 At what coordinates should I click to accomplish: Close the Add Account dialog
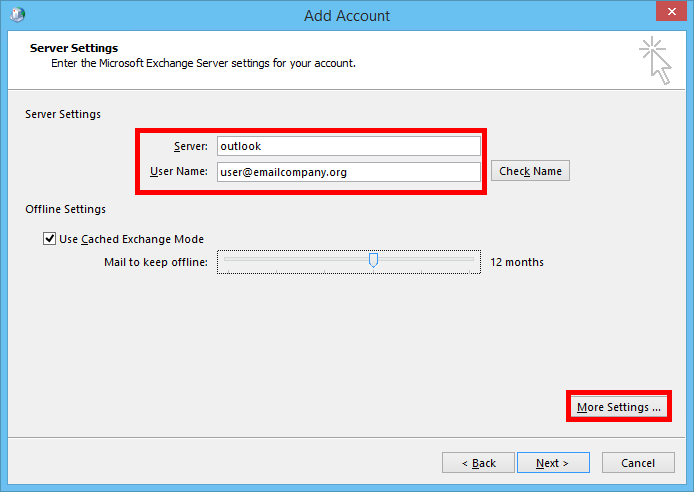[x=671, y=12]
